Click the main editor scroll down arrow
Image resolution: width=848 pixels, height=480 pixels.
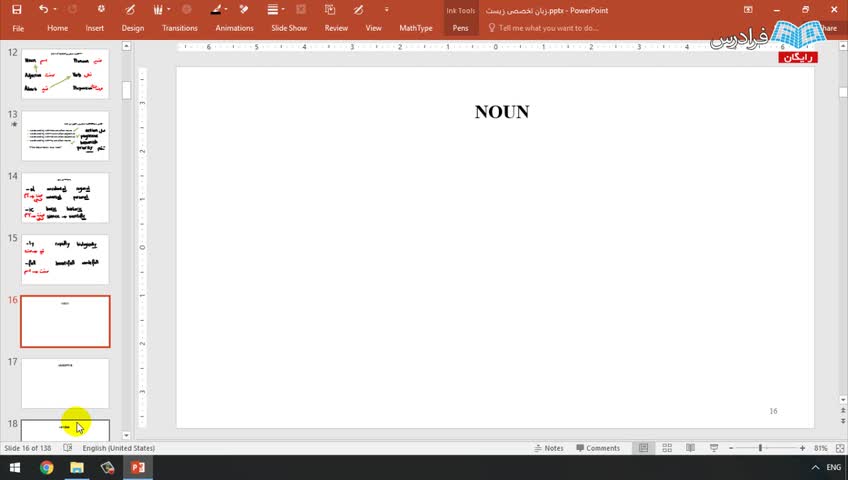[843, 400]
